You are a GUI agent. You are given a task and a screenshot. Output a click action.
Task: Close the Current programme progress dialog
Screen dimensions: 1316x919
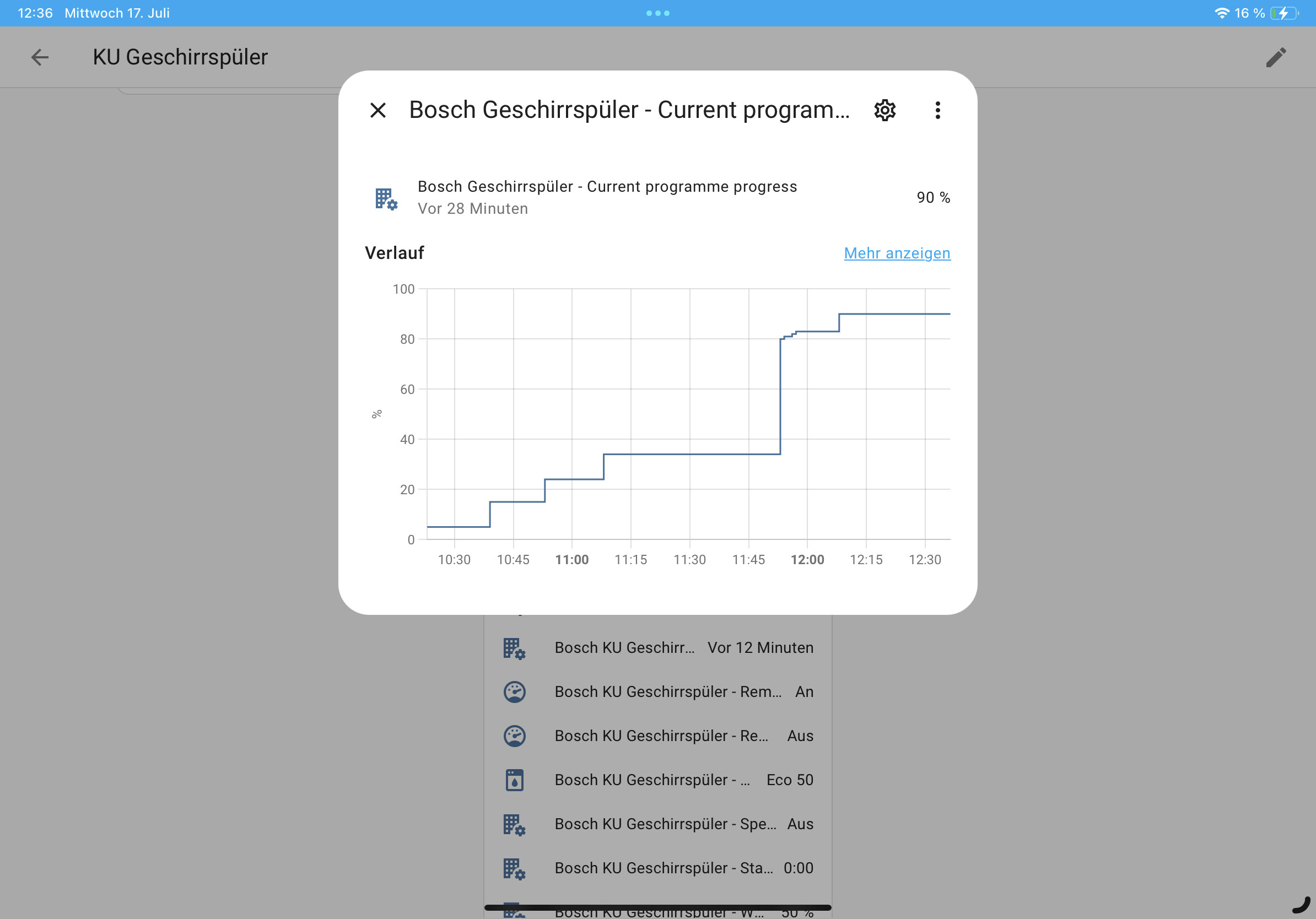377,110
